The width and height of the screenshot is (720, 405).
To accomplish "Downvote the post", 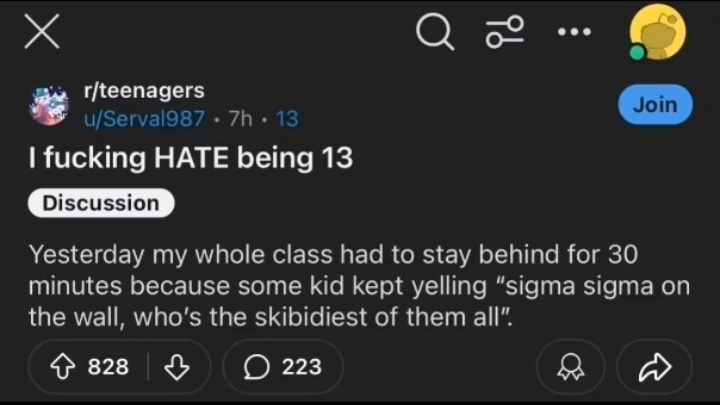I will [x=177, y=367].
